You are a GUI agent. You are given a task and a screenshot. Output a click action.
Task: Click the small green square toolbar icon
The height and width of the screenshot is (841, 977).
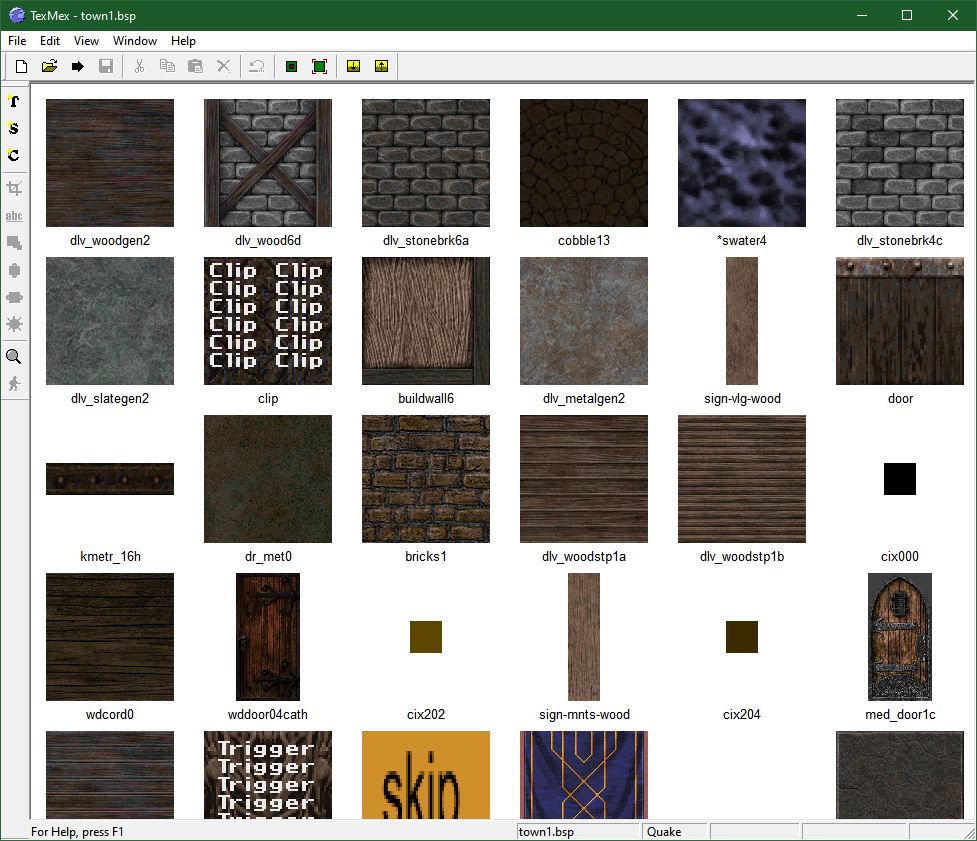click(291, 67)
